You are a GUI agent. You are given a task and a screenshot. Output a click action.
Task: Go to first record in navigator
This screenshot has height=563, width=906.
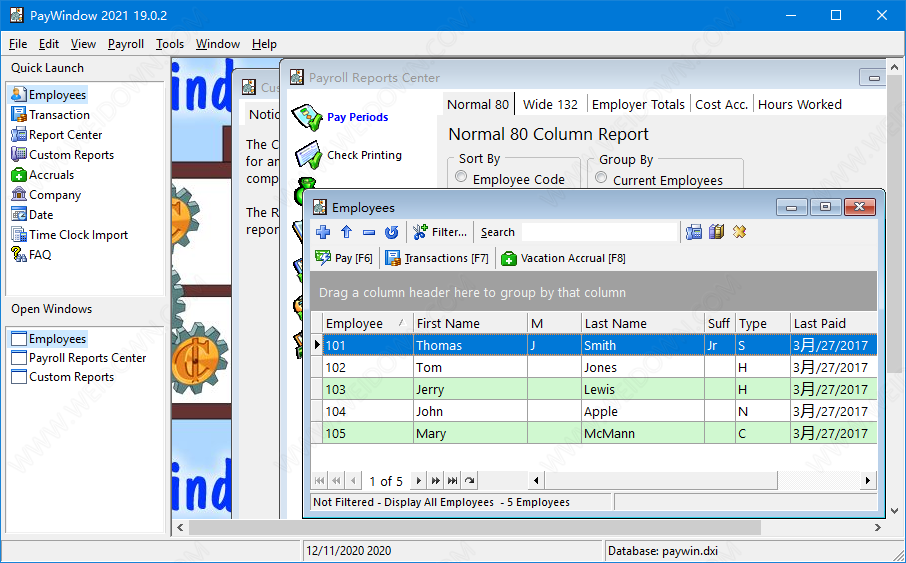(320, 480)
